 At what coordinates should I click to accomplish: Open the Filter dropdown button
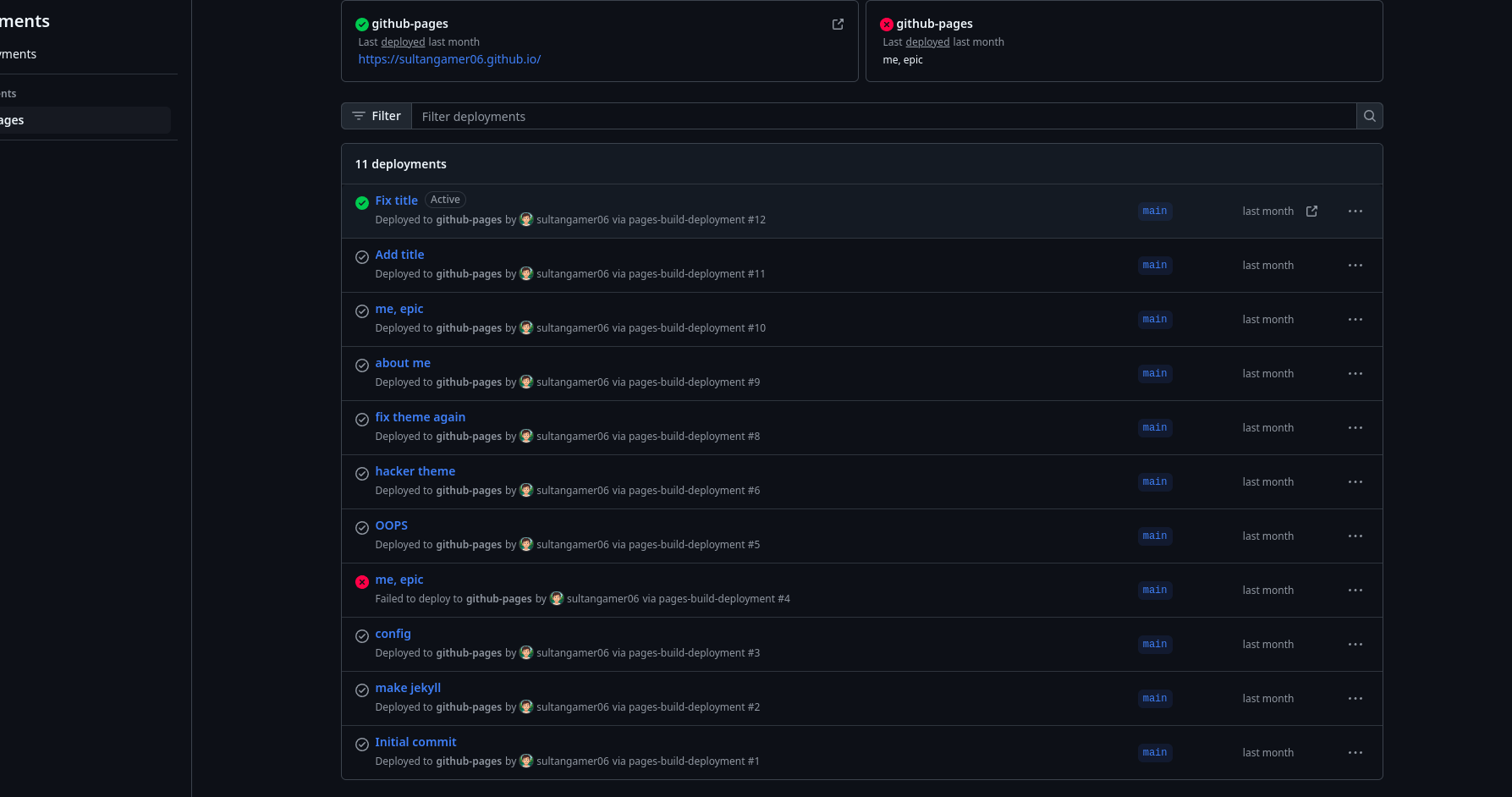pos(377,116)
